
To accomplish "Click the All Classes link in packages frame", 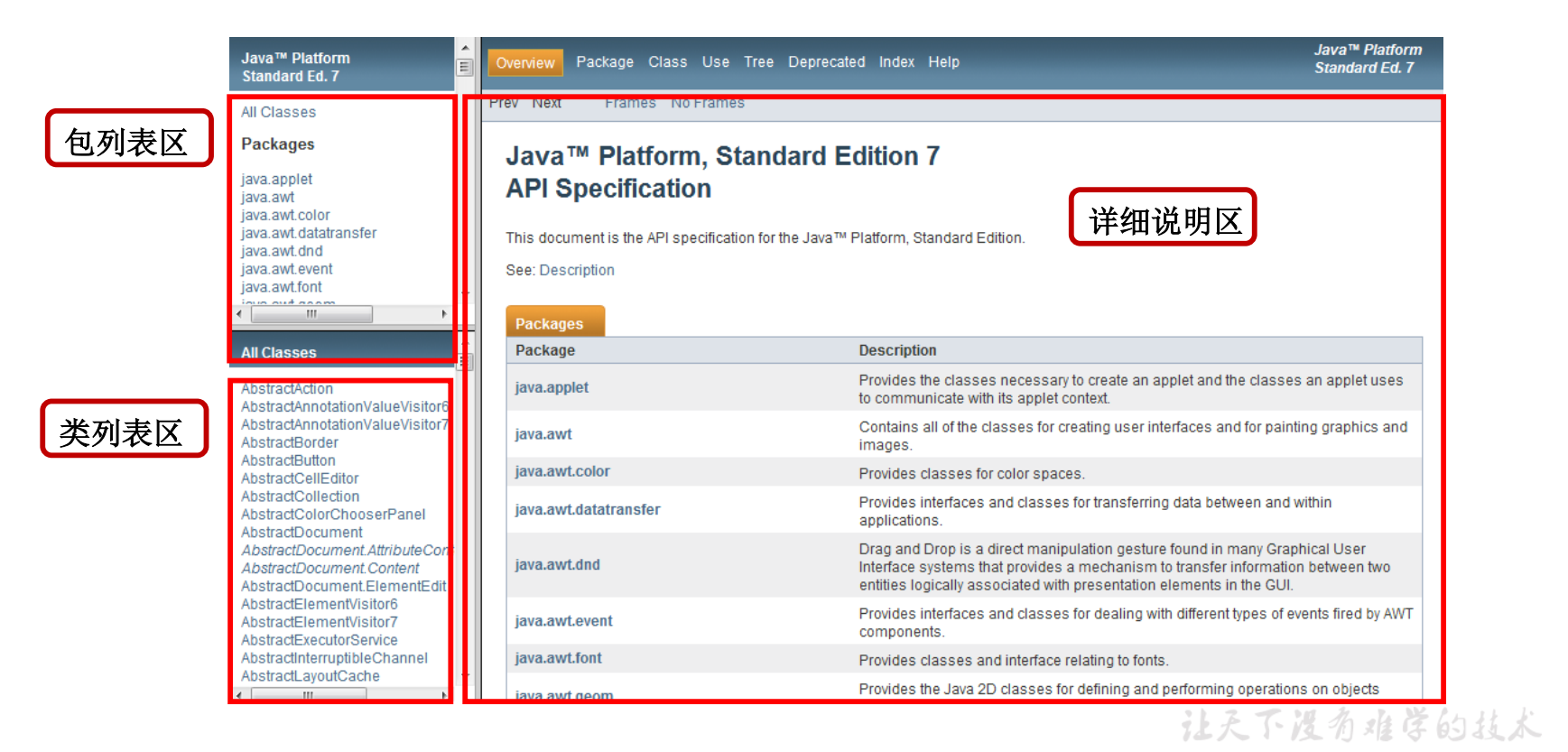I will [x=278, y=112].
